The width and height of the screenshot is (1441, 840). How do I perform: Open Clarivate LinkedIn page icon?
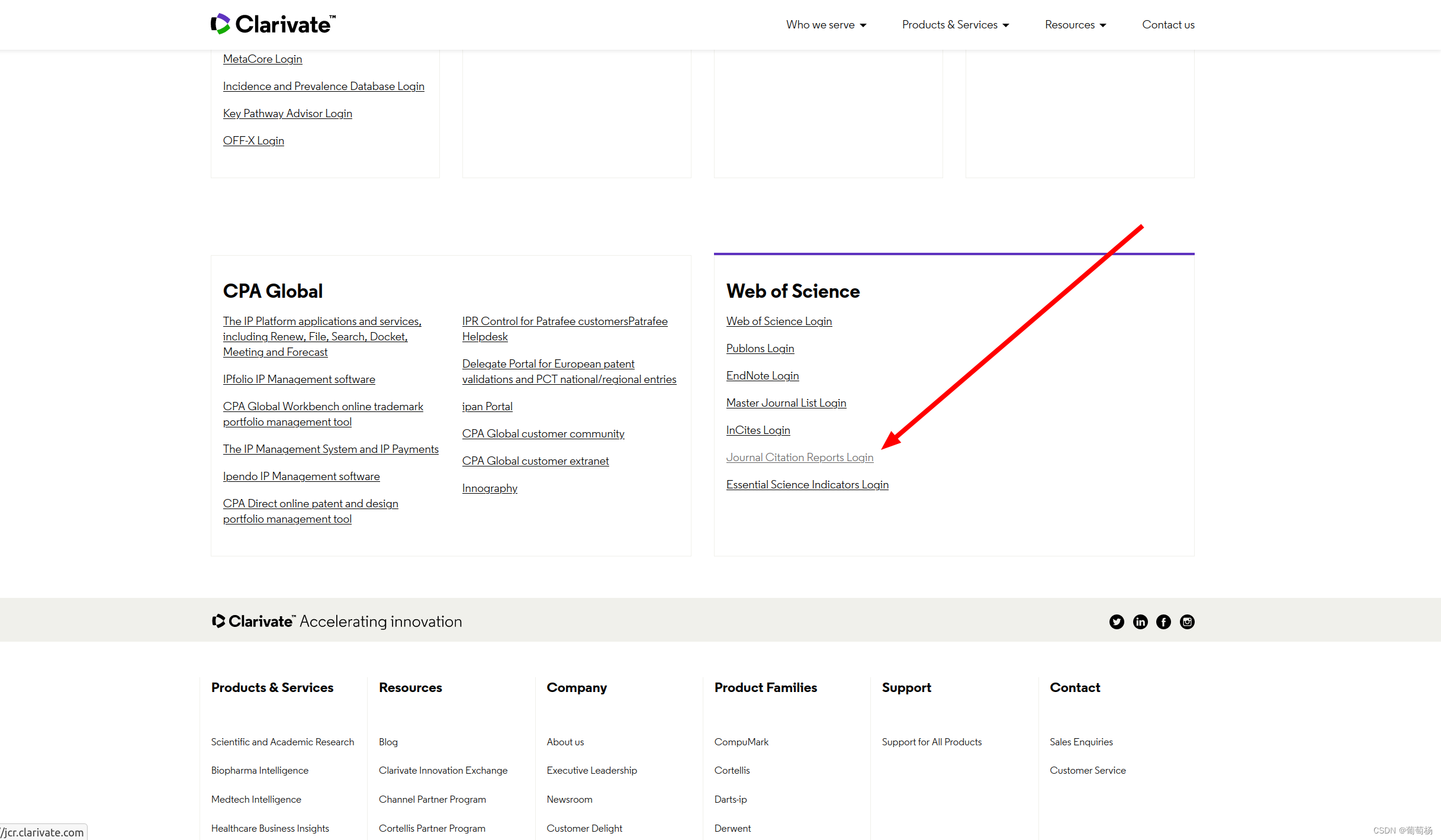pyautogui.click(x=1140, y=622)
